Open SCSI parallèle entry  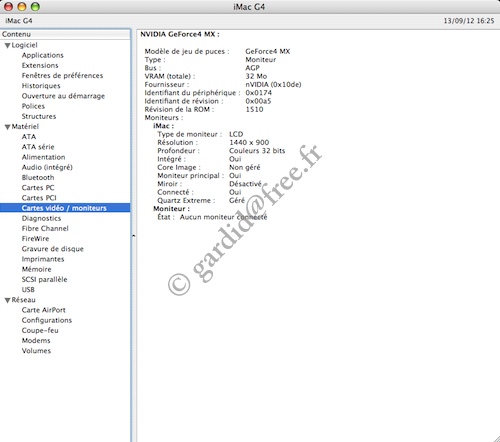(x=44, y=279)
